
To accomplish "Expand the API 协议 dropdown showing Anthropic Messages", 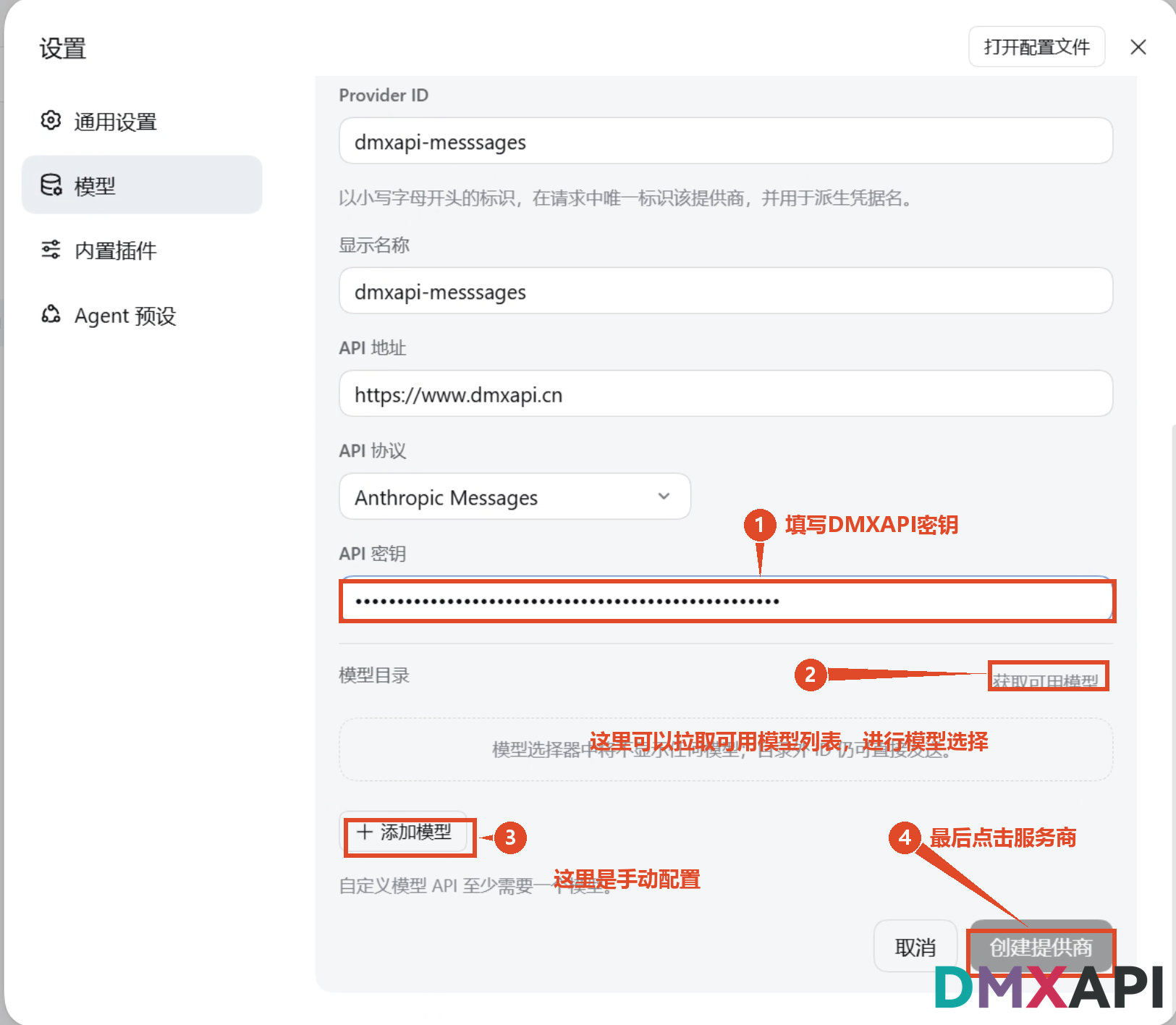I will (515, 497).
